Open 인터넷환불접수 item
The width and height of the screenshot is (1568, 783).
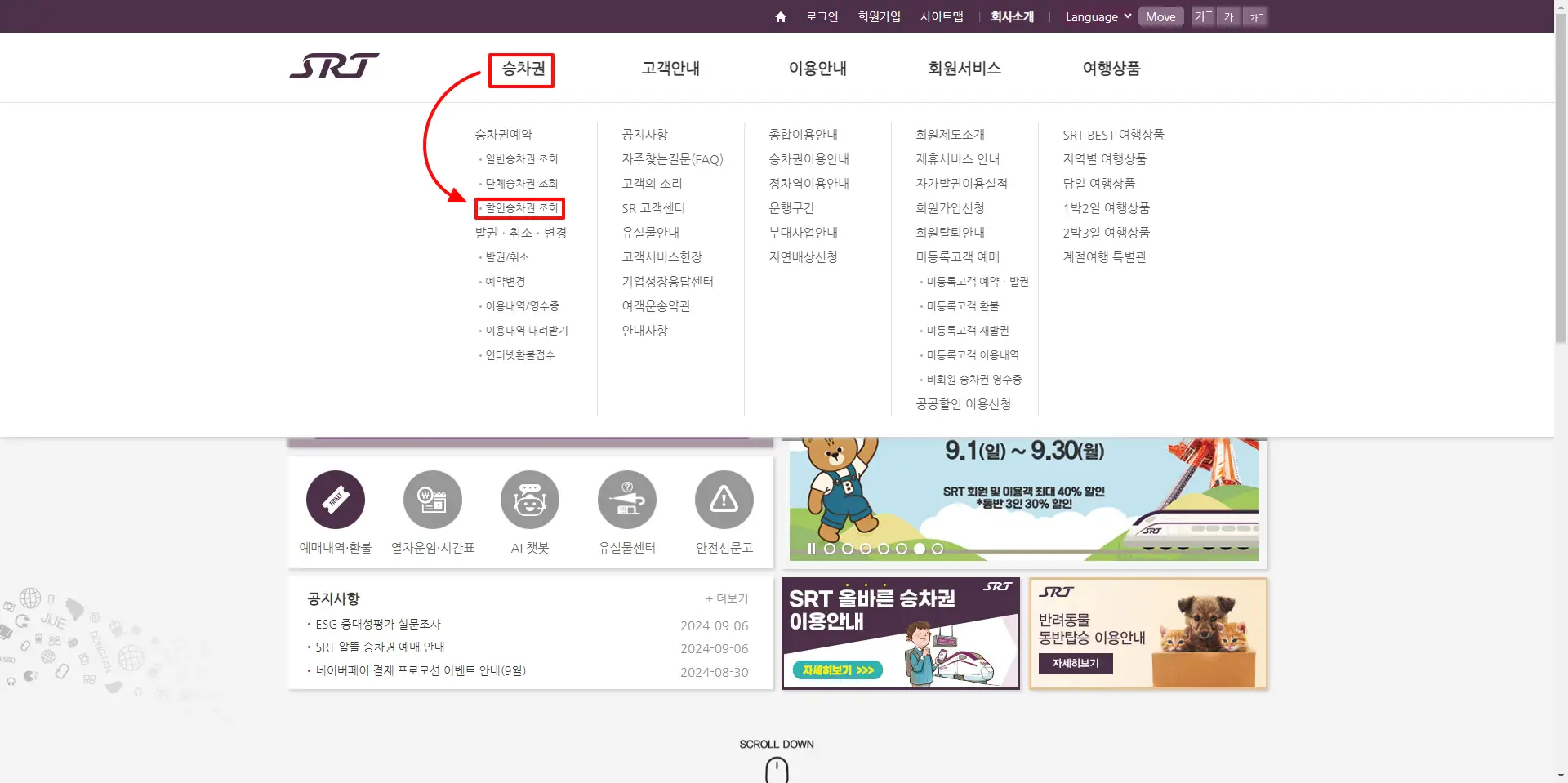coord(519,355)
